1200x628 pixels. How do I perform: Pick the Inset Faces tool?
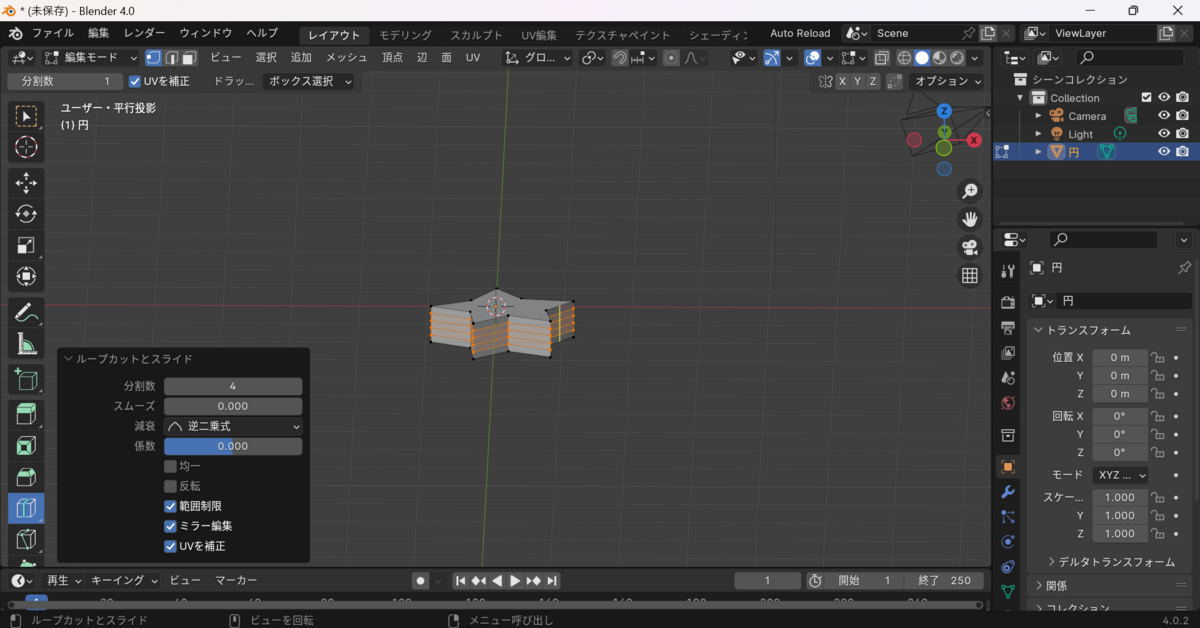click(26, 446)
